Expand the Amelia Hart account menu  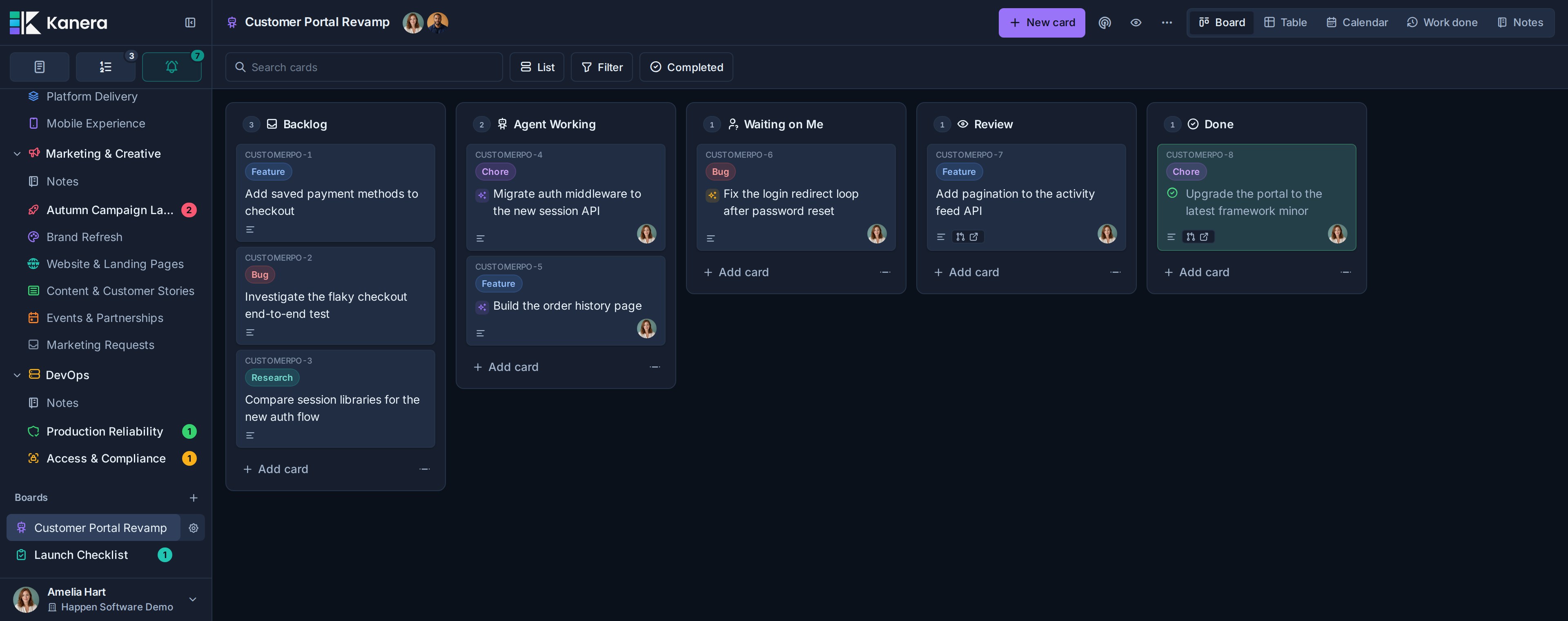click(192, 599)
